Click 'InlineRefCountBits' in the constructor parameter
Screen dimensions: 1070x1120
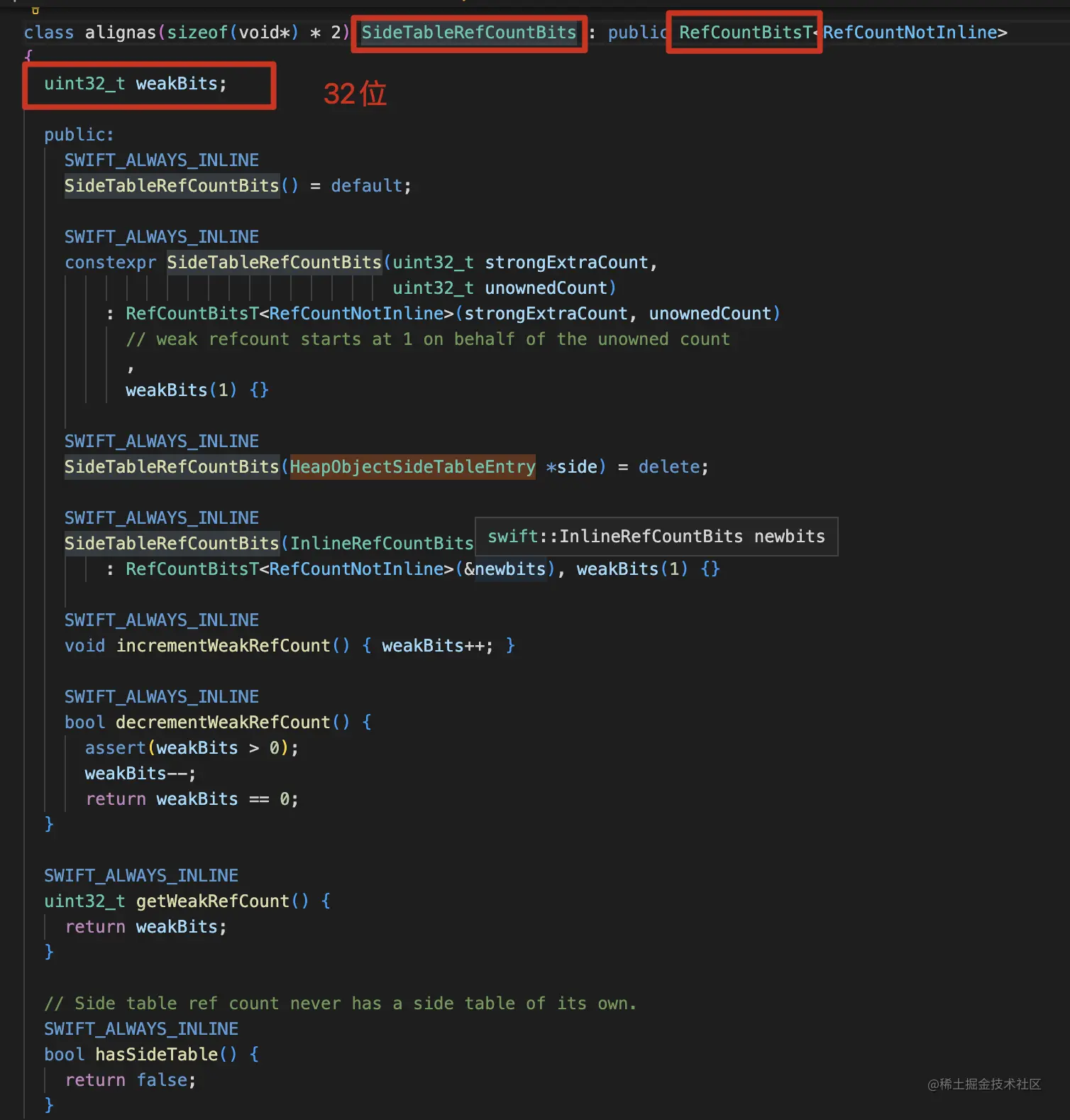382,544
